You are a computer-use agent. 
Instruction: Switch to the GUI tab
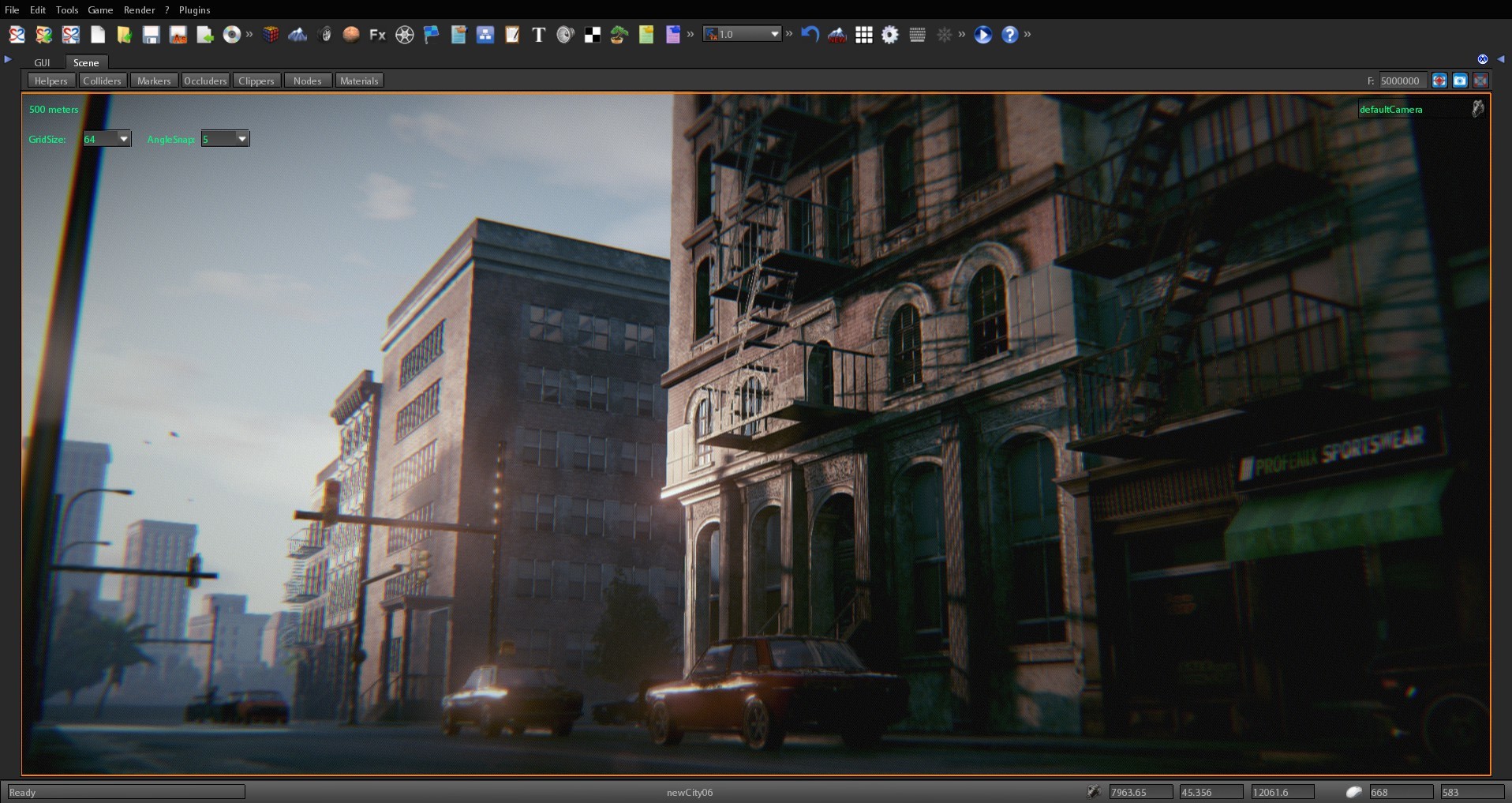coord(42,62)
